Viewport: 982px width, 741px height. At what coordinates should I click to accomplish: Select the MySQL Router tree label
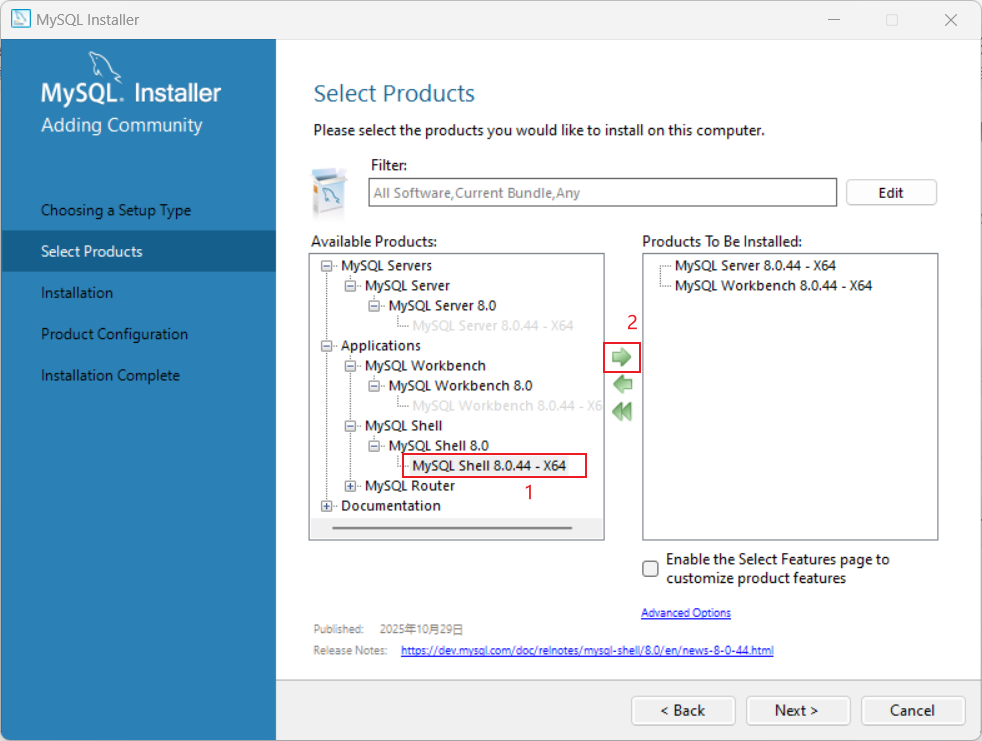410,485
